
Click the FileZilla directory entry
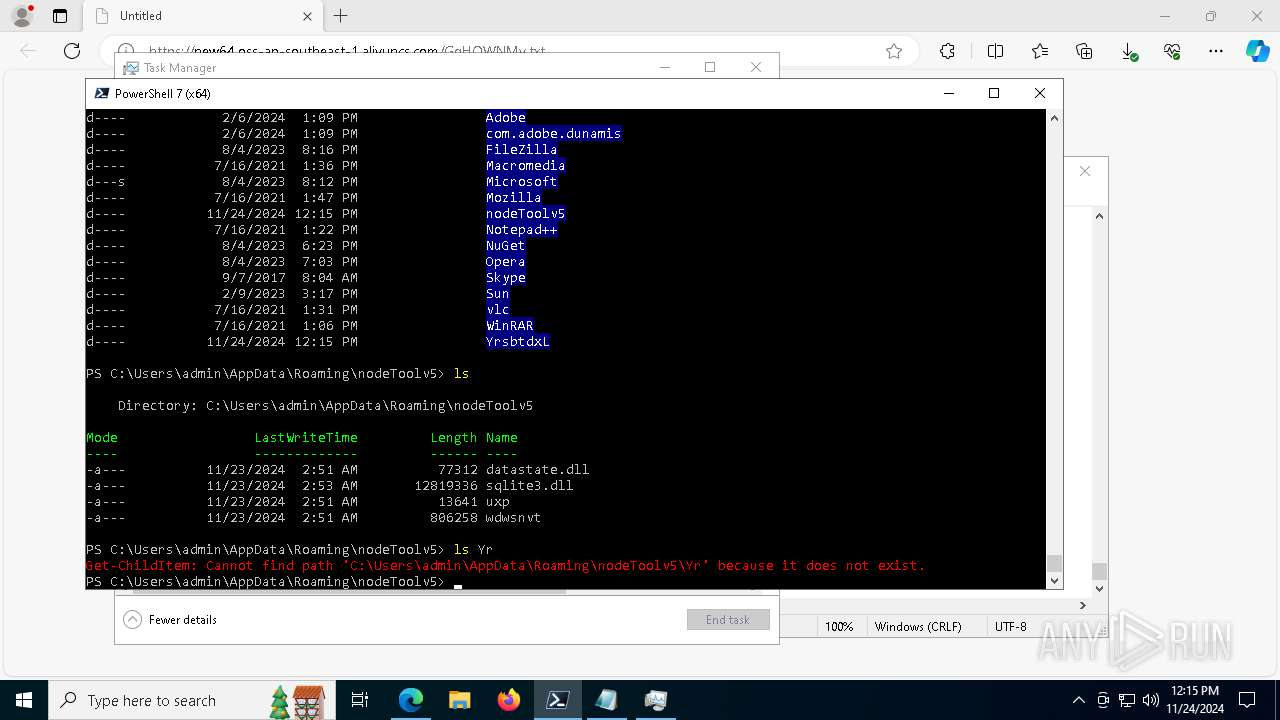tap(522, 149)
